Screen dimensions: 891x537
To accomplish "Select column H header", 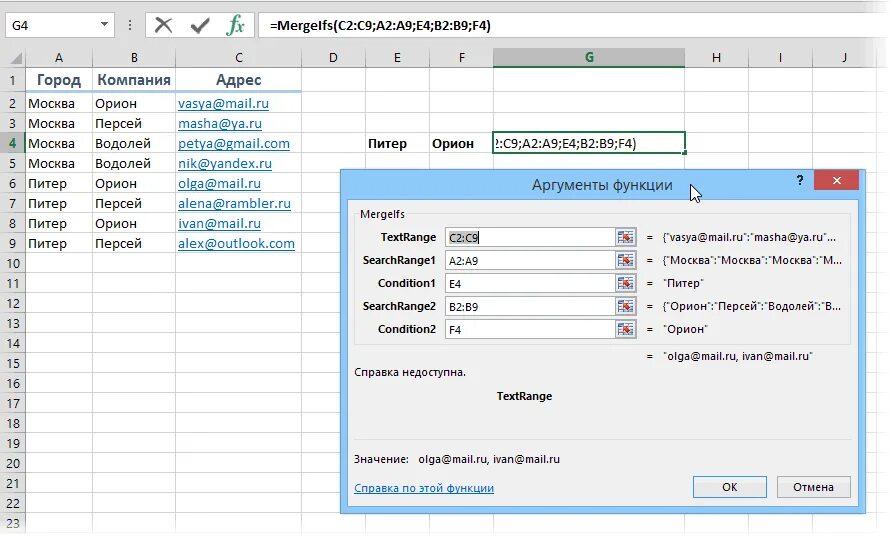I will coord(716,57).
